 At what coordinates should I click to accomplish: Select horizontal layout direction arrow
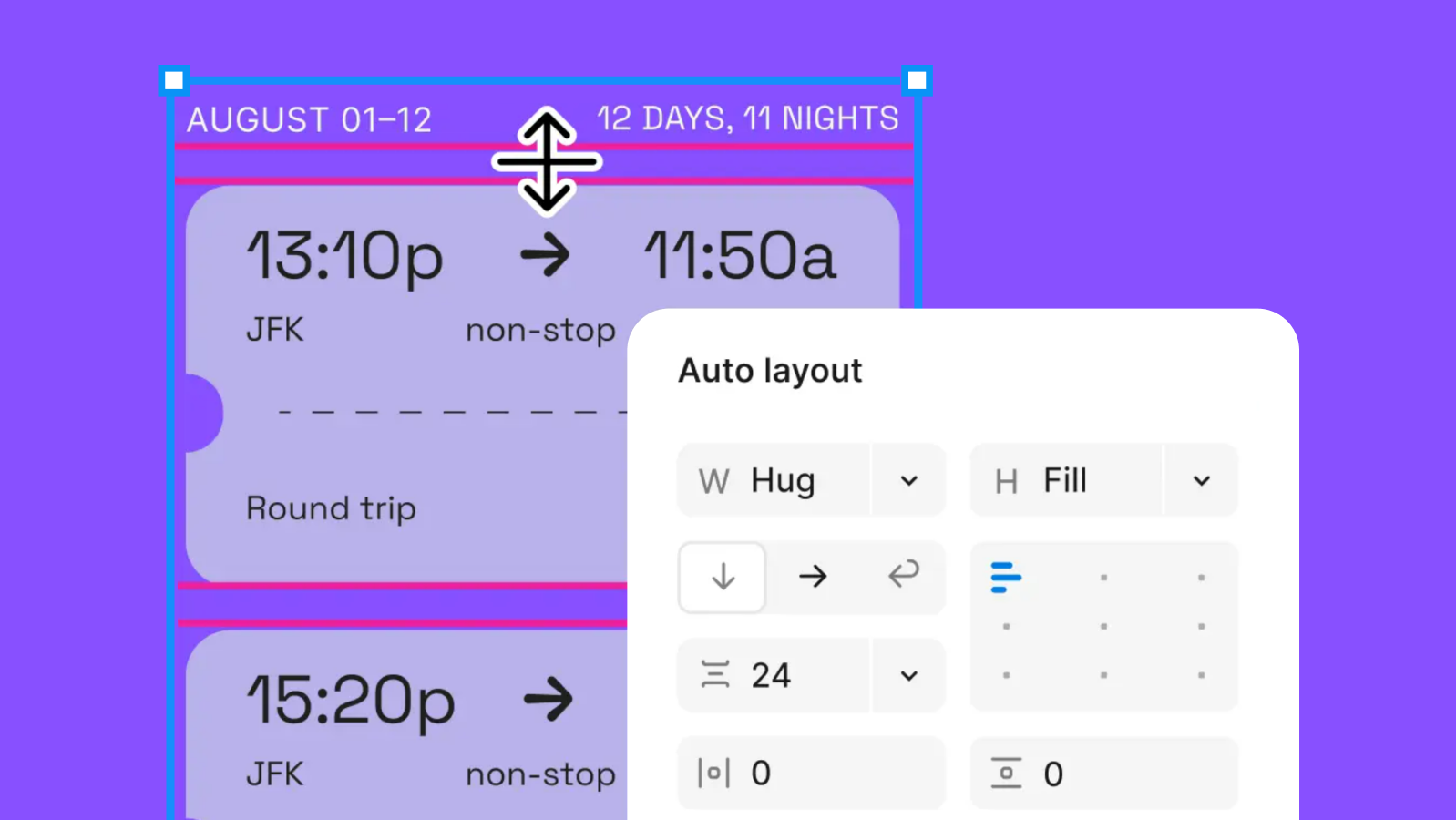pos(812,577)
